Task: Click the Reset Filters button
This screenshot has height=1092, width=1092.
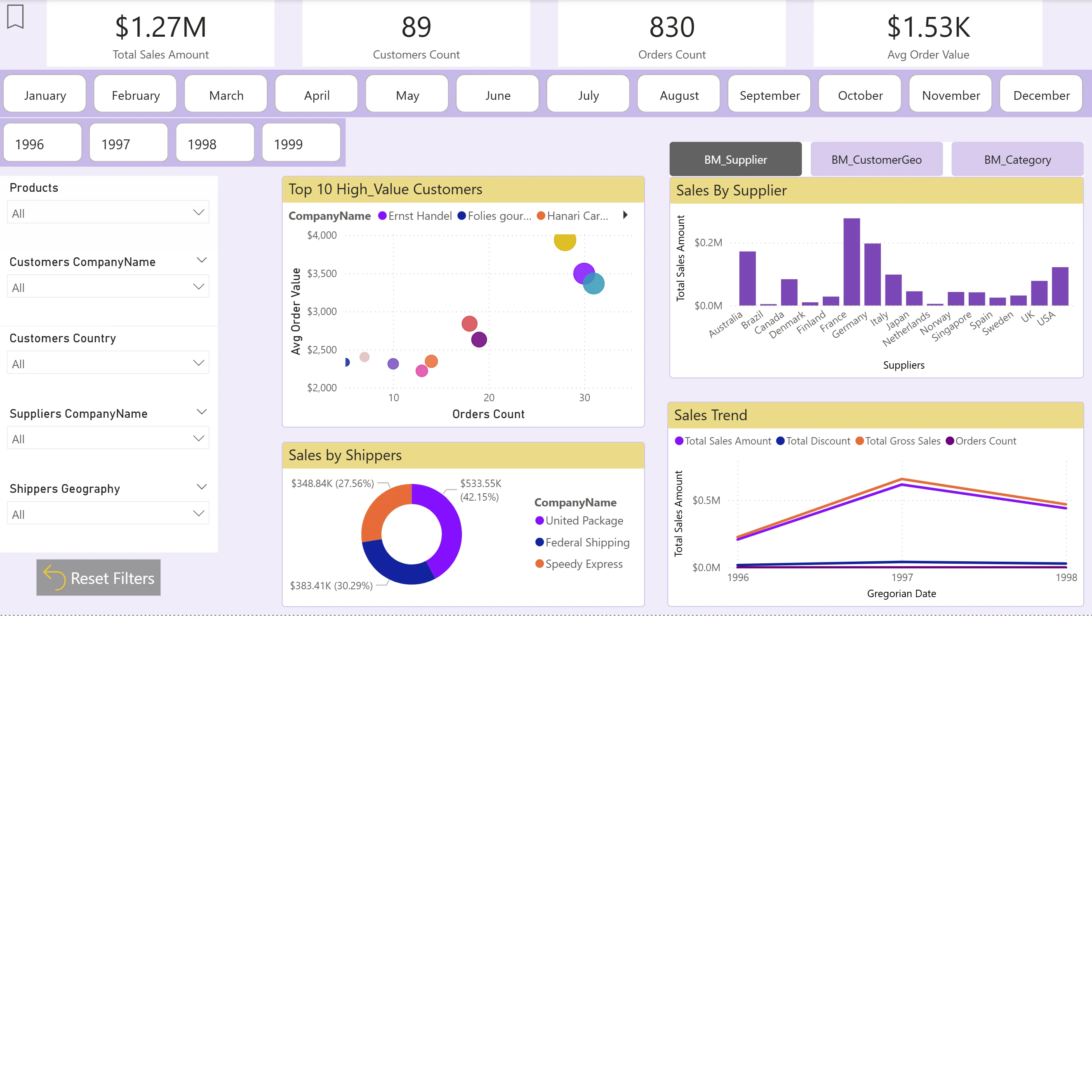Action: tap(98, 577)
